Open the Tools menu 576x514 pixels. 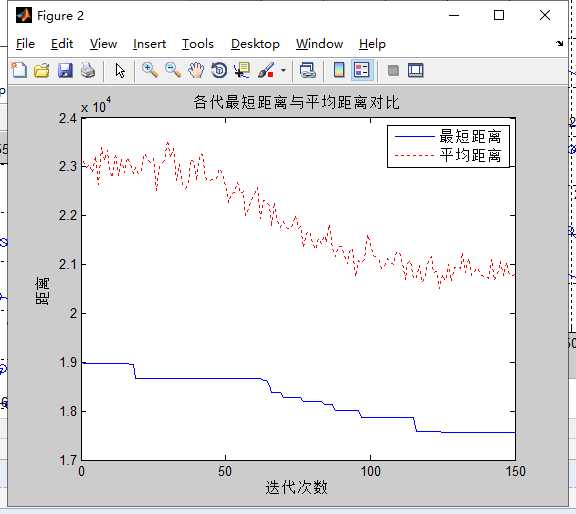(x=198, y=44)
